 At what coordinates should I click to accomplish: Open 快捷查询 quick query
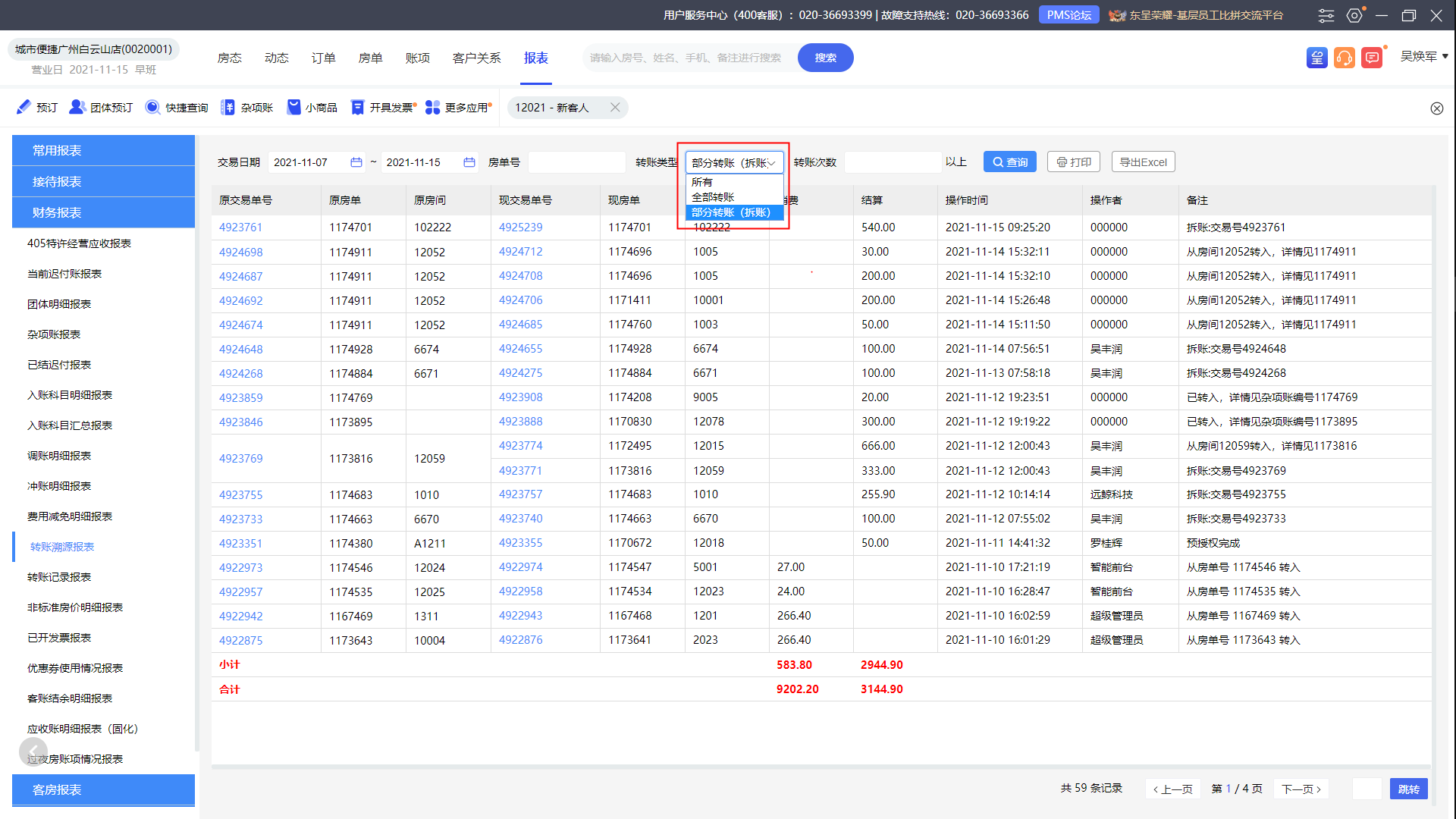pos(177,108)
